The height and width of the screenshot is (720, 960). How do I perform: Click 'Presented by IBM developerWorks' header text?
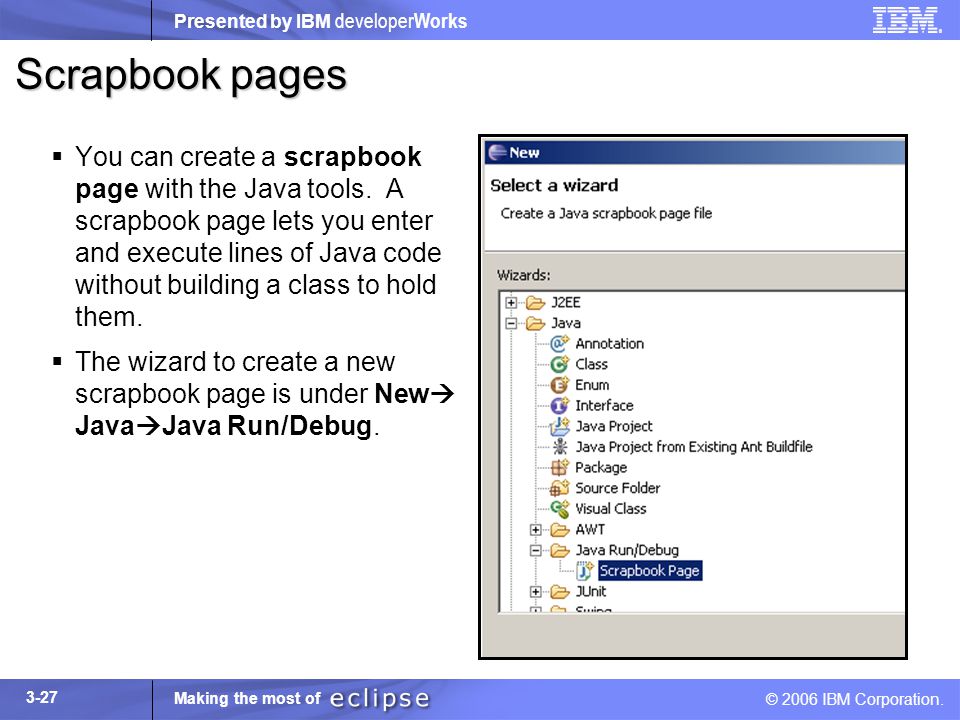tap(320, 21)
